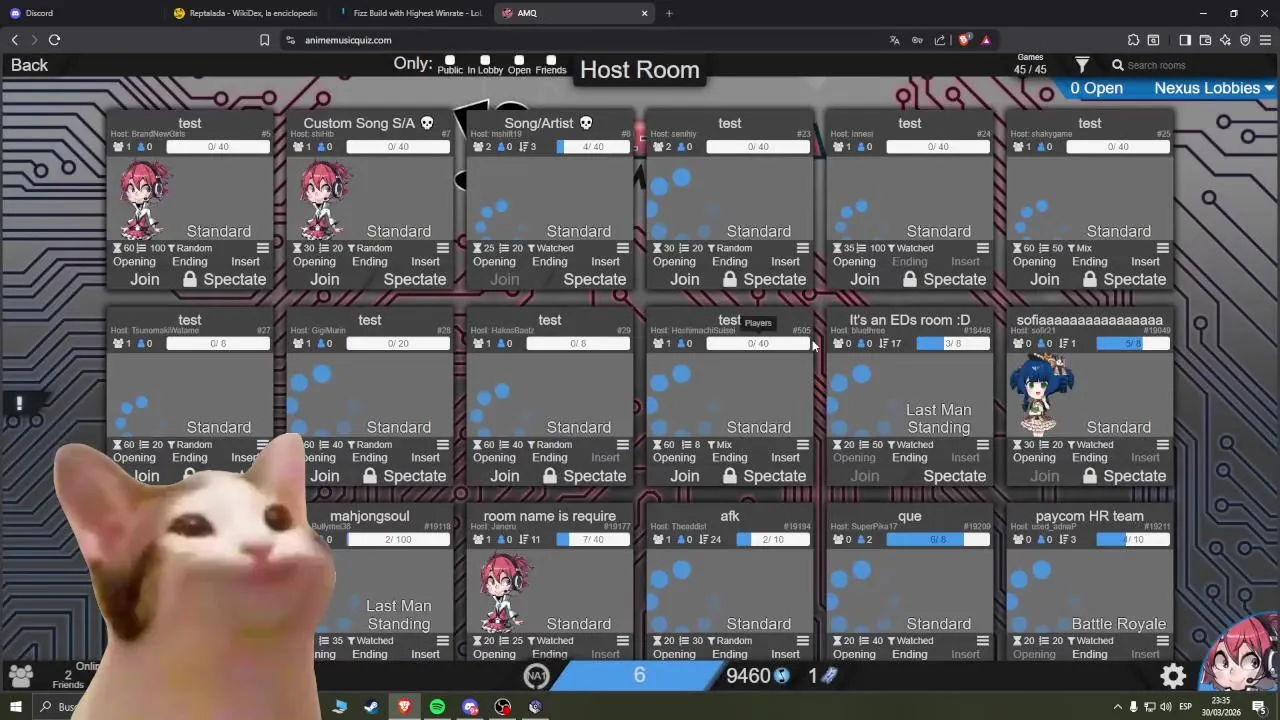Click the notes currency icon next to 9460
1280x720 pixels.
click(x=782, y=676)
